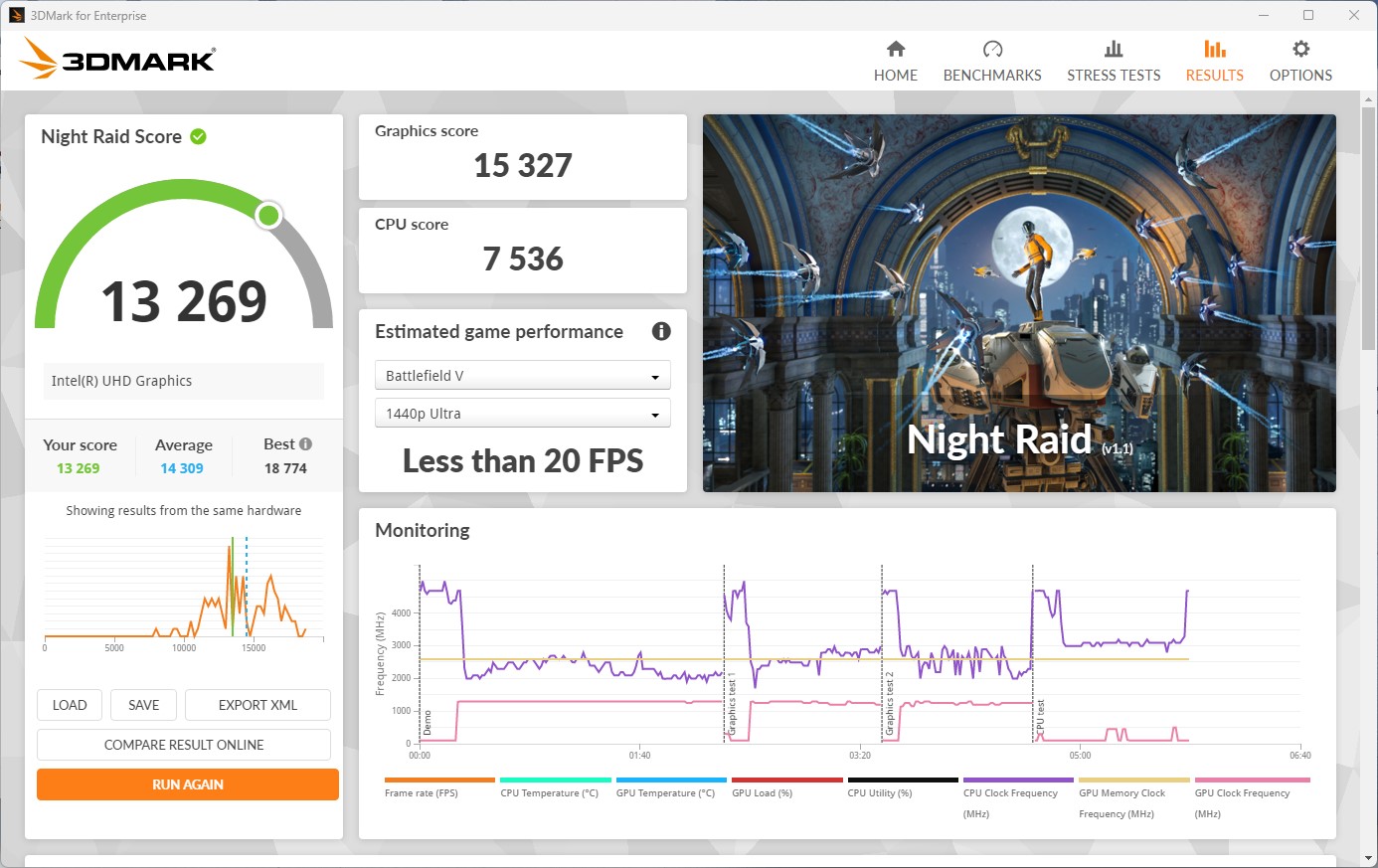Click the LOAD button
This screenshot has width=1378, height=868.
(70, 705)
